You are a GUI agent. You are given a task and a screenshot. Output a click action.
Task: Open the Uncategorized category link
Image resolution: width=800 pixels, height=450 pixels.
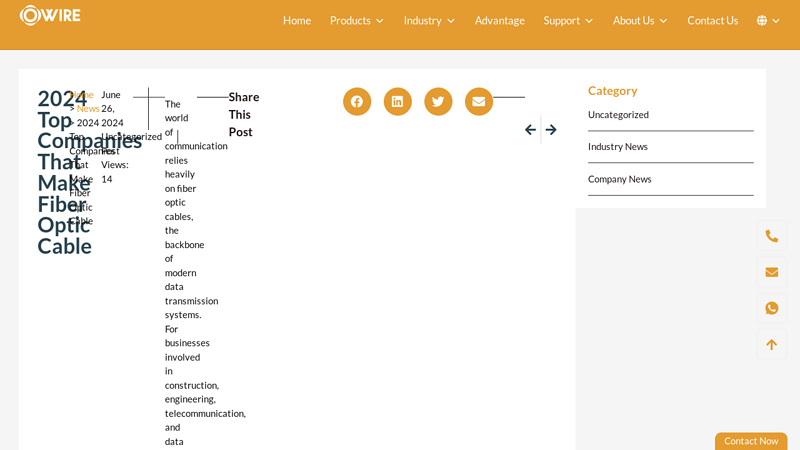click(618, 115)
